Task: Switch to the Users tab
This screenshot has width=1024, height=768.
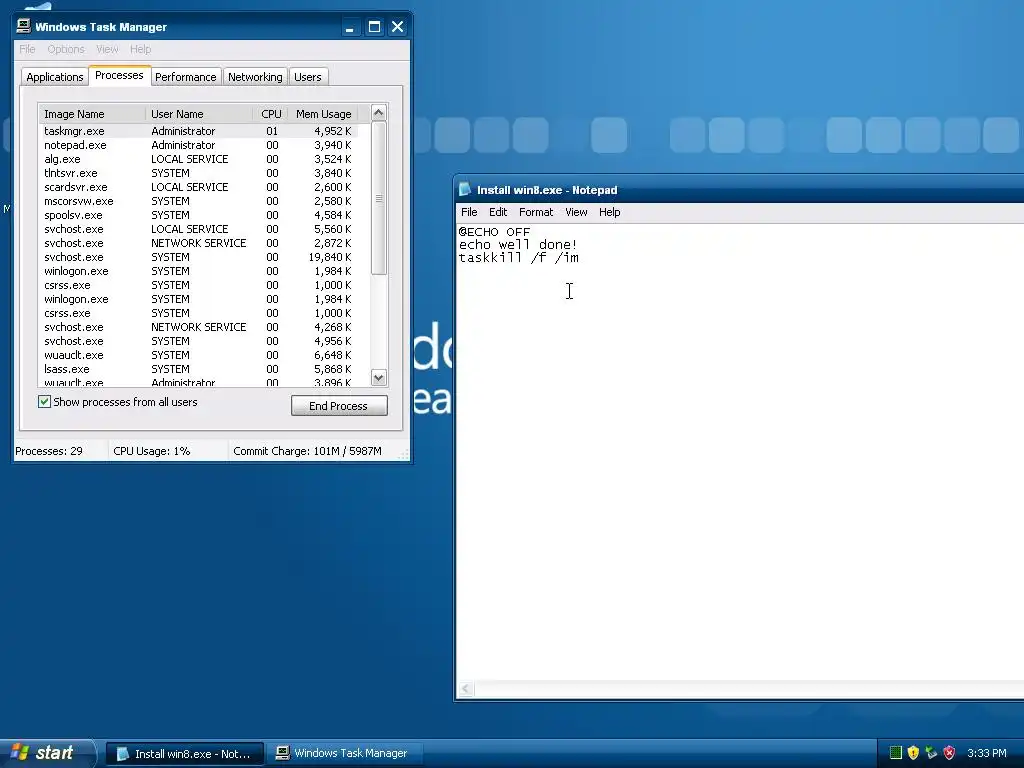Action: [308, 77]
